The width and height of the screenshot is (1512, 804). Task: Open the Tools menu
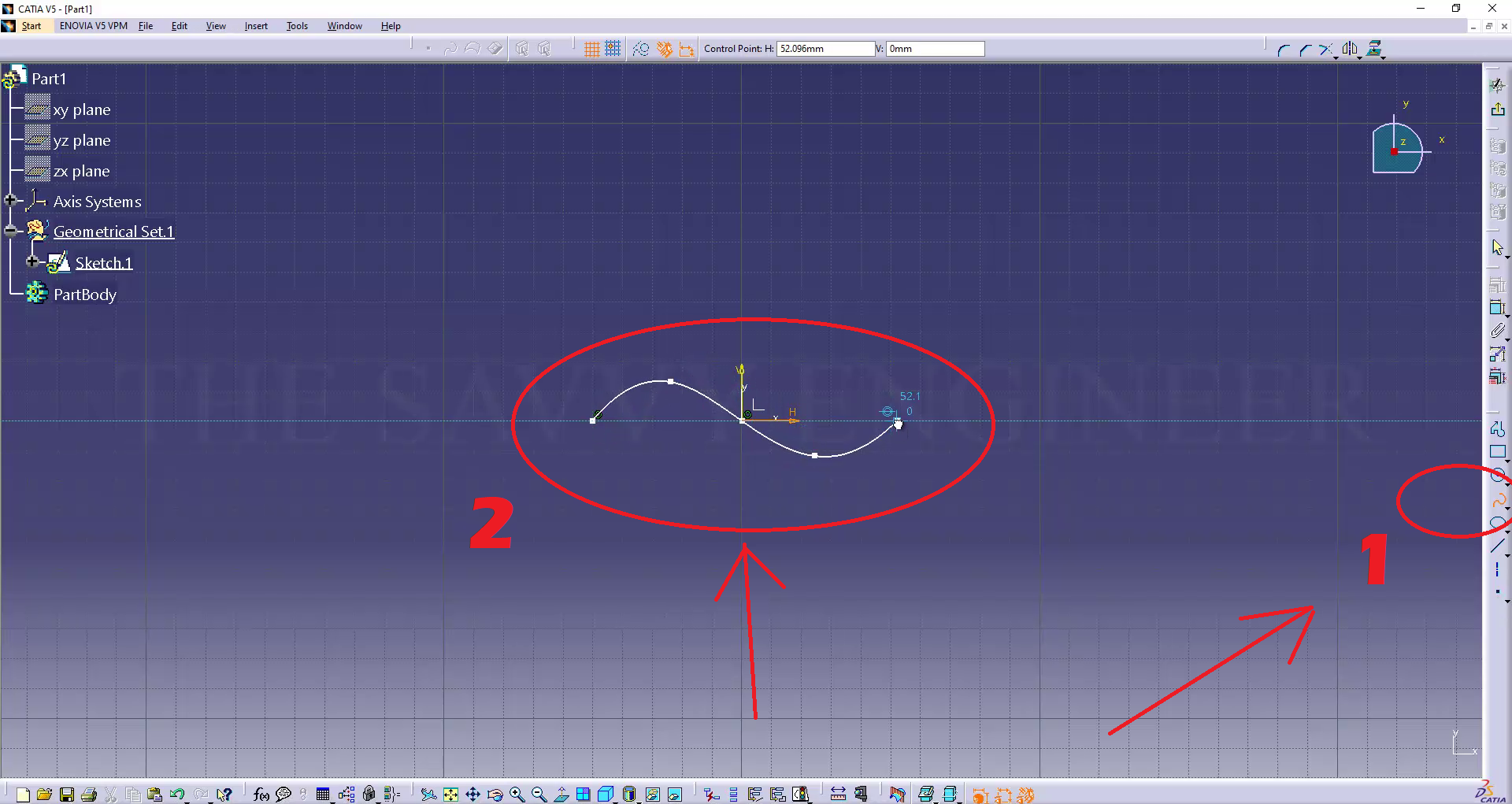coord(297,26)
